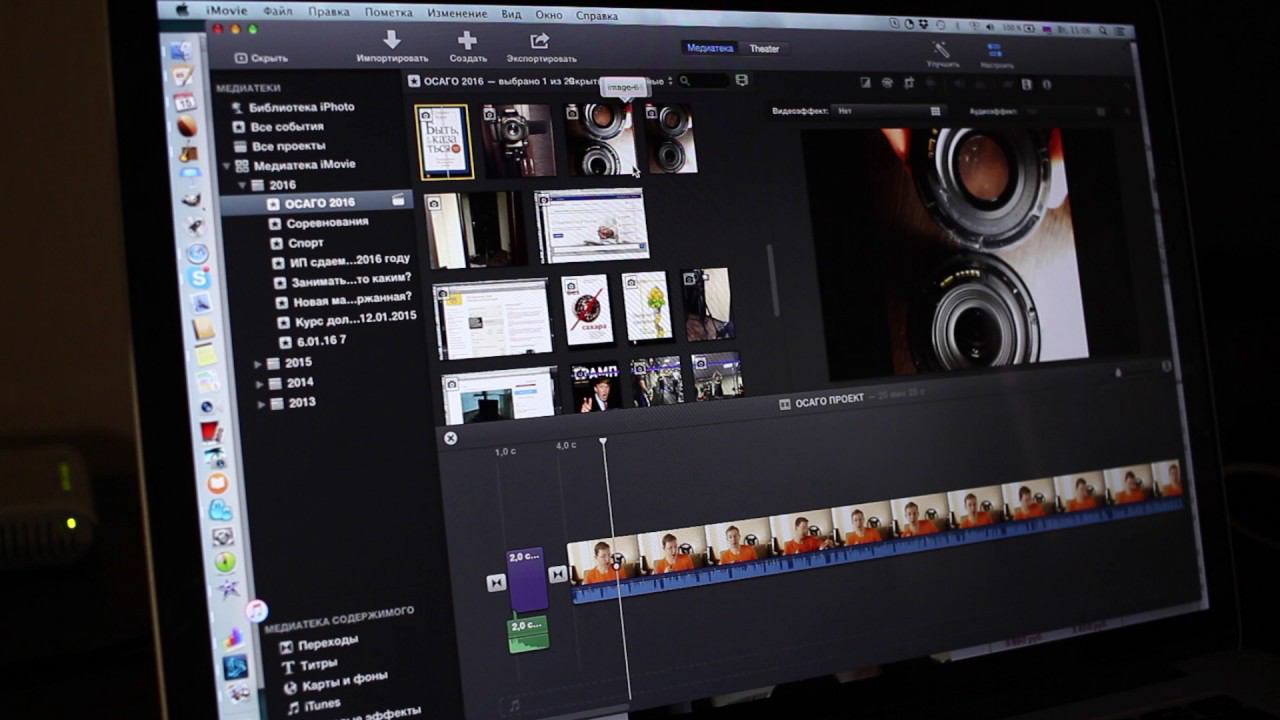The width and height of the screenshot is (1280, 720).
Task: Click the transition icon after the purple title clip
Action: coord(558,574)
